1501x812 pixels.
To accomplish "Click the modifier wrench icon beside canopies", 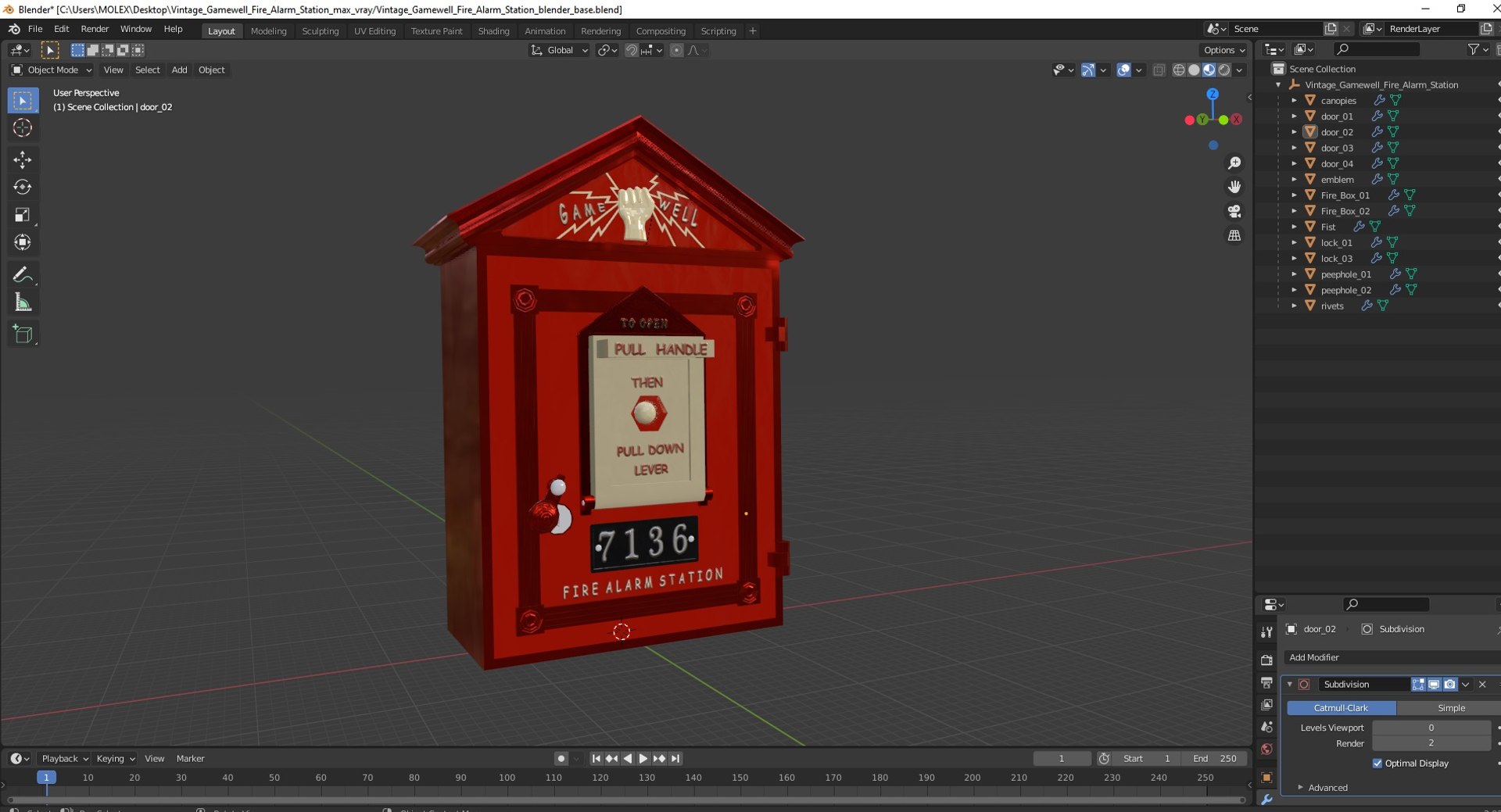I will 1380,101.
